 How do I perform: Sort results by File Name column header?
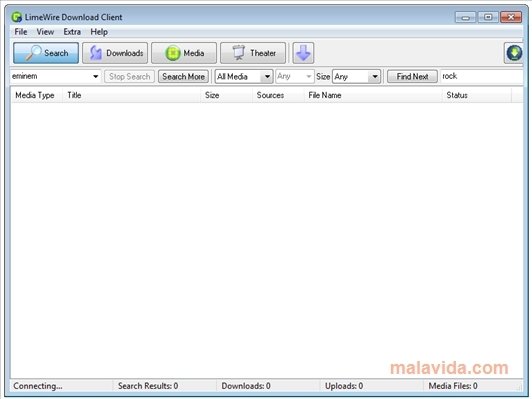click(373, 95)
